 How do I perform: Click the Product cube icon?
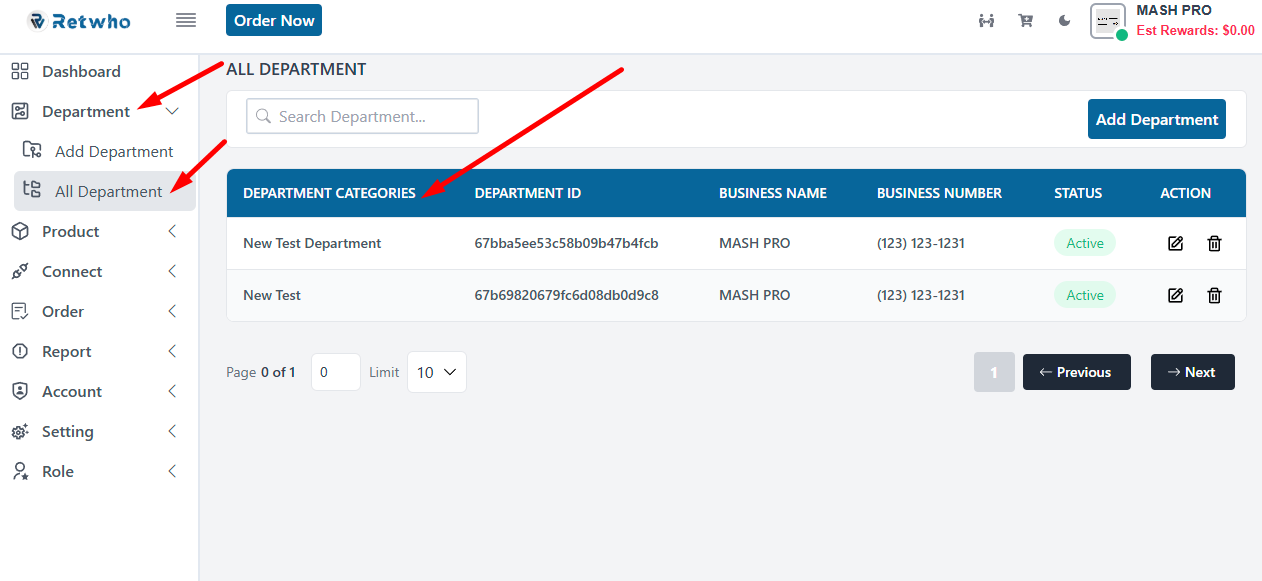coord(20,231)
